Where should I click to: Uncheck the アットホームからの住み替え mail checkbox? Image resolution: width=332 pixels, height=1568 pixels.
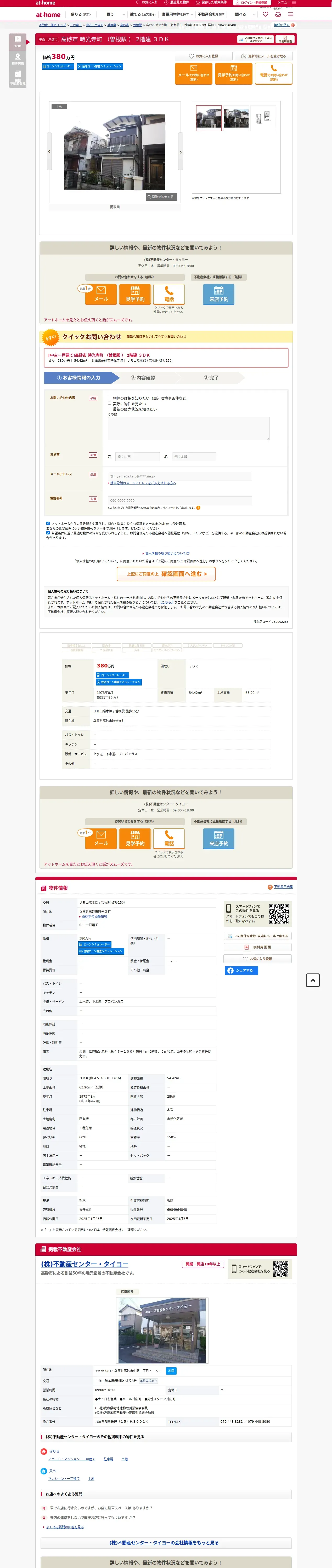point(48,523)
